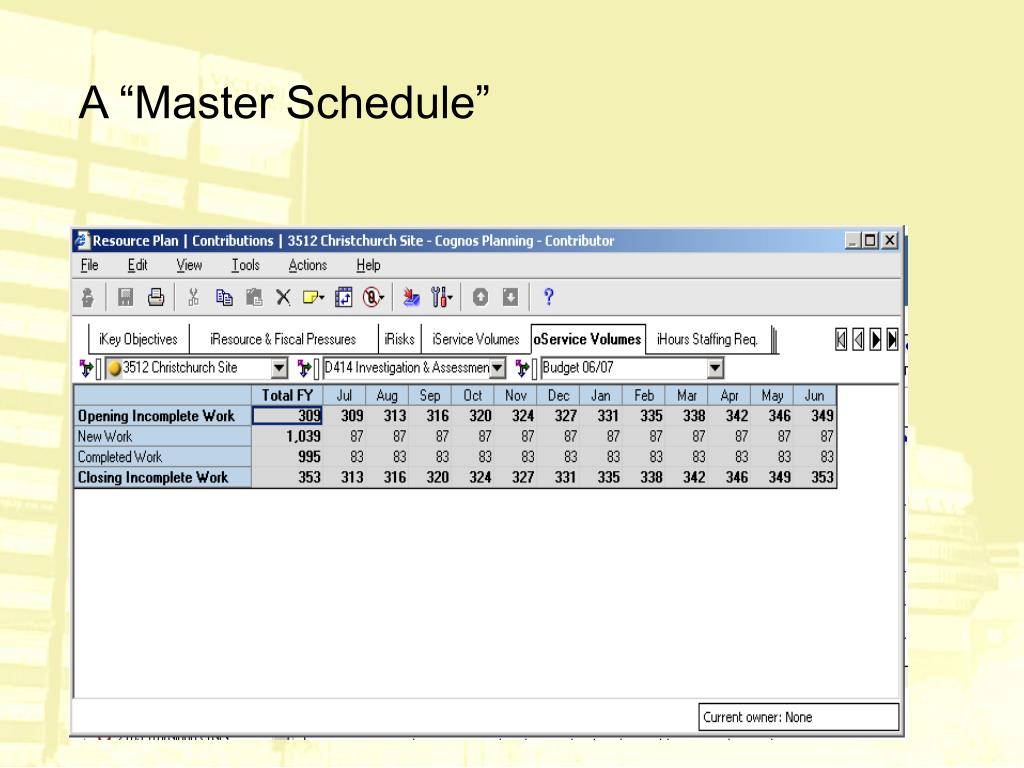Click the previous tab navigation arrow
The width and height of the screenshot is (1024, 768).
click(858, 340)
